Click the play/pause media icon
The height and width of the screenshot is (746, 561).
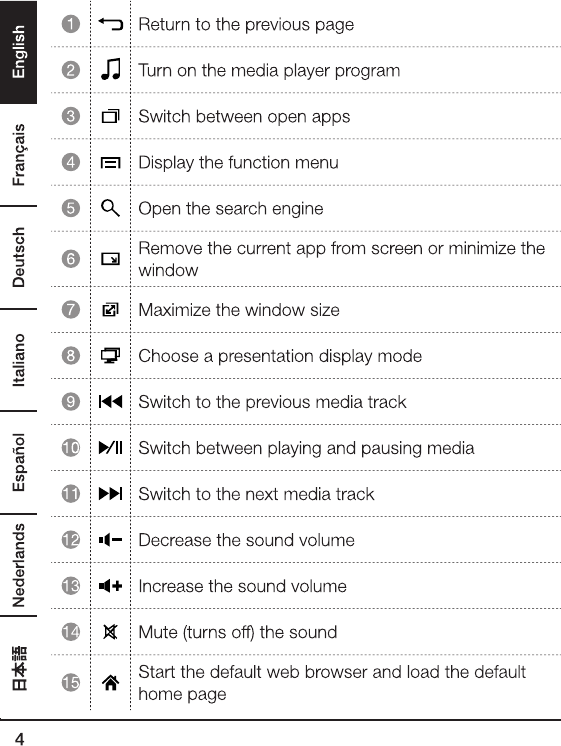[x=110, y=448]
